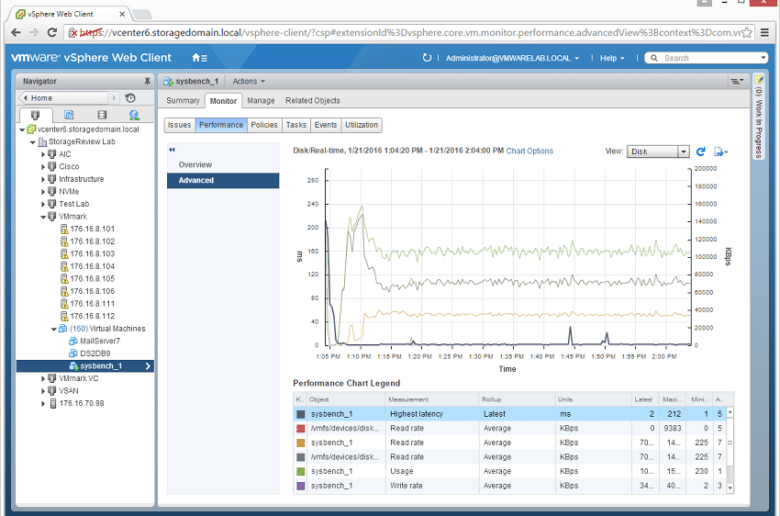Refresh the performance chart
Viewport: 780px width, 516px height.
click(701, 151)
